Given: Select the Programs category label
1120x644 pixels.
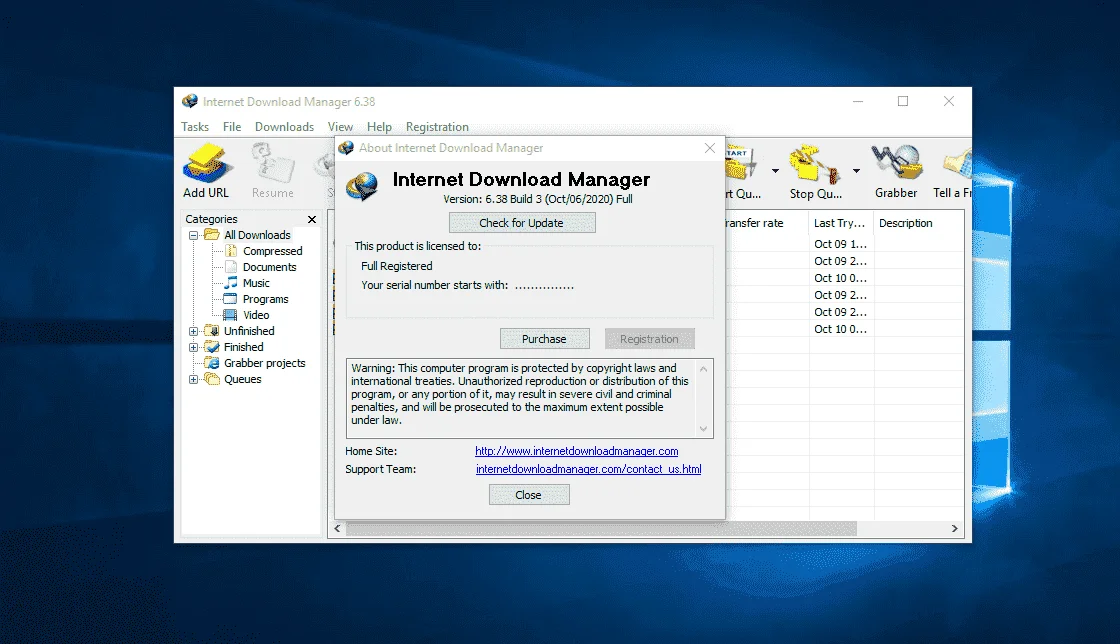Looking at the screenshot, I should point(266,299).
